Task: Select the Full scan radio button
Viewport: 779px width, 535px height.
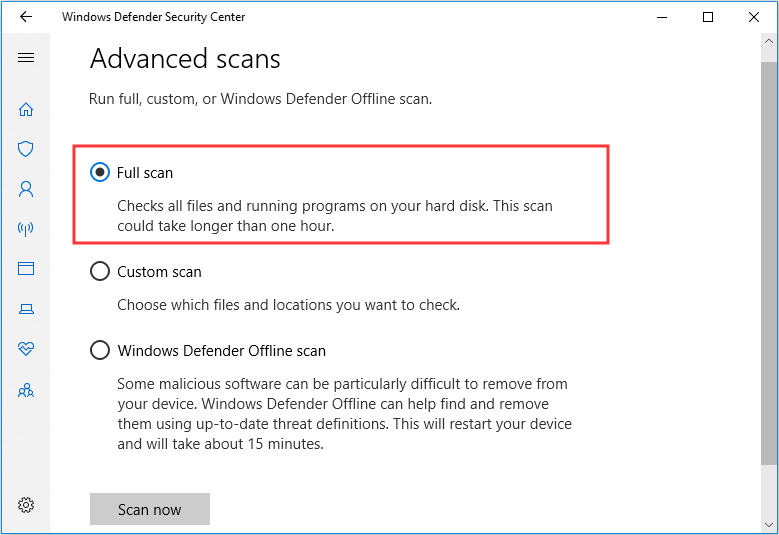Action: [x=100, y=172]
